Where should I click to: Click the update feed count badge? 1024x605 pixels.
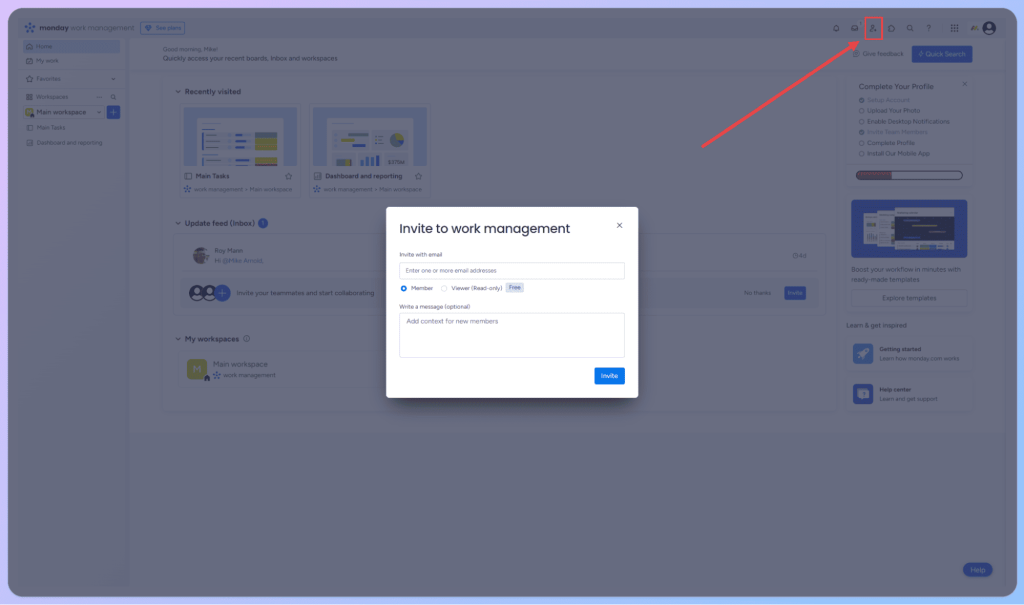pyautogui.click(x=263, y=223)
